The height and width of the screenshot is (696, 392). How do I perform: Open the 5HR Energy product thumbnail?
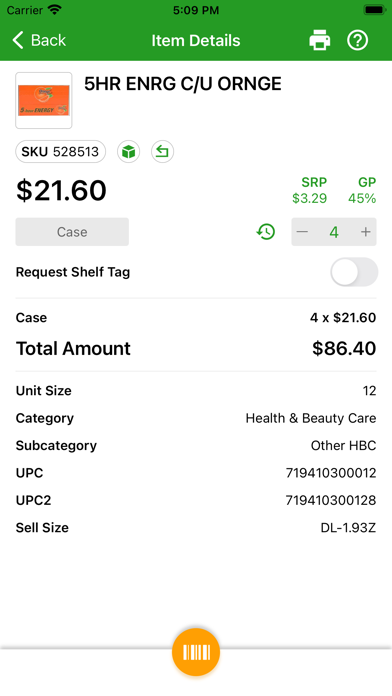click(x=44, y=100)
